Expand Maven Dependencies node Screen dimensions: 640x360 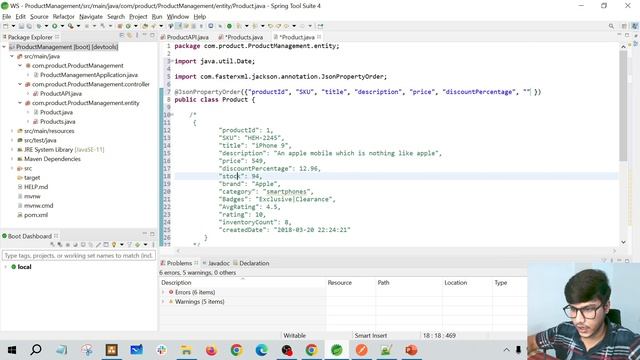[12, 159]
